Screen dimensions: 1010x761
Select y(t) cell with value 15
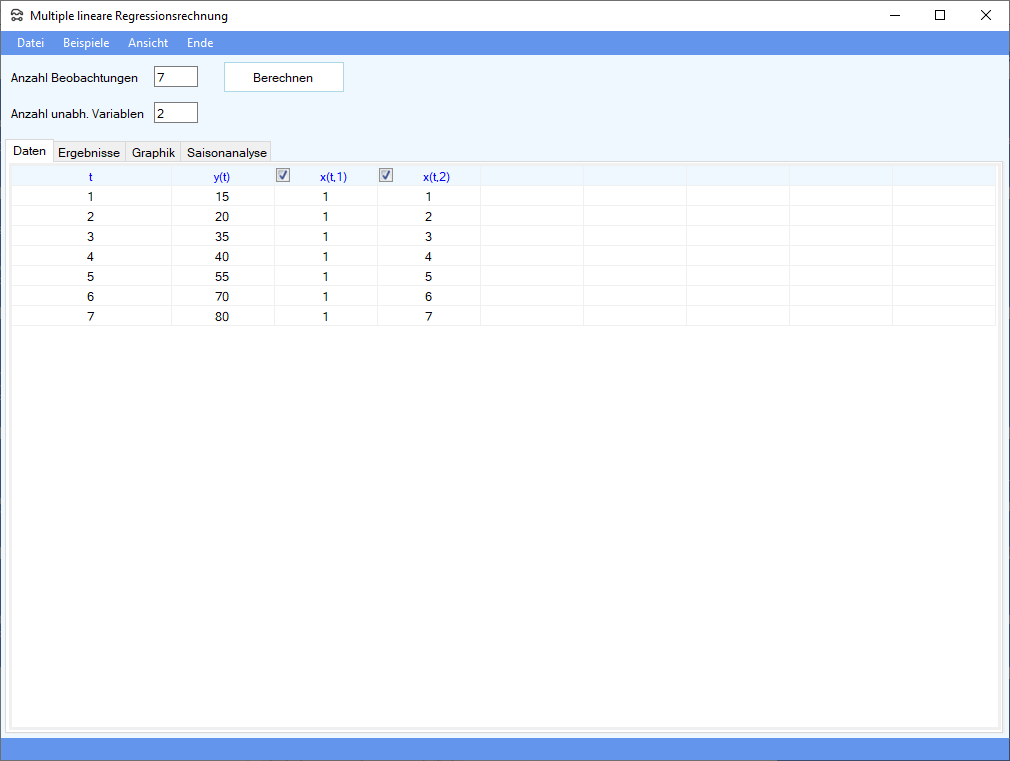[x=222, y=197]
